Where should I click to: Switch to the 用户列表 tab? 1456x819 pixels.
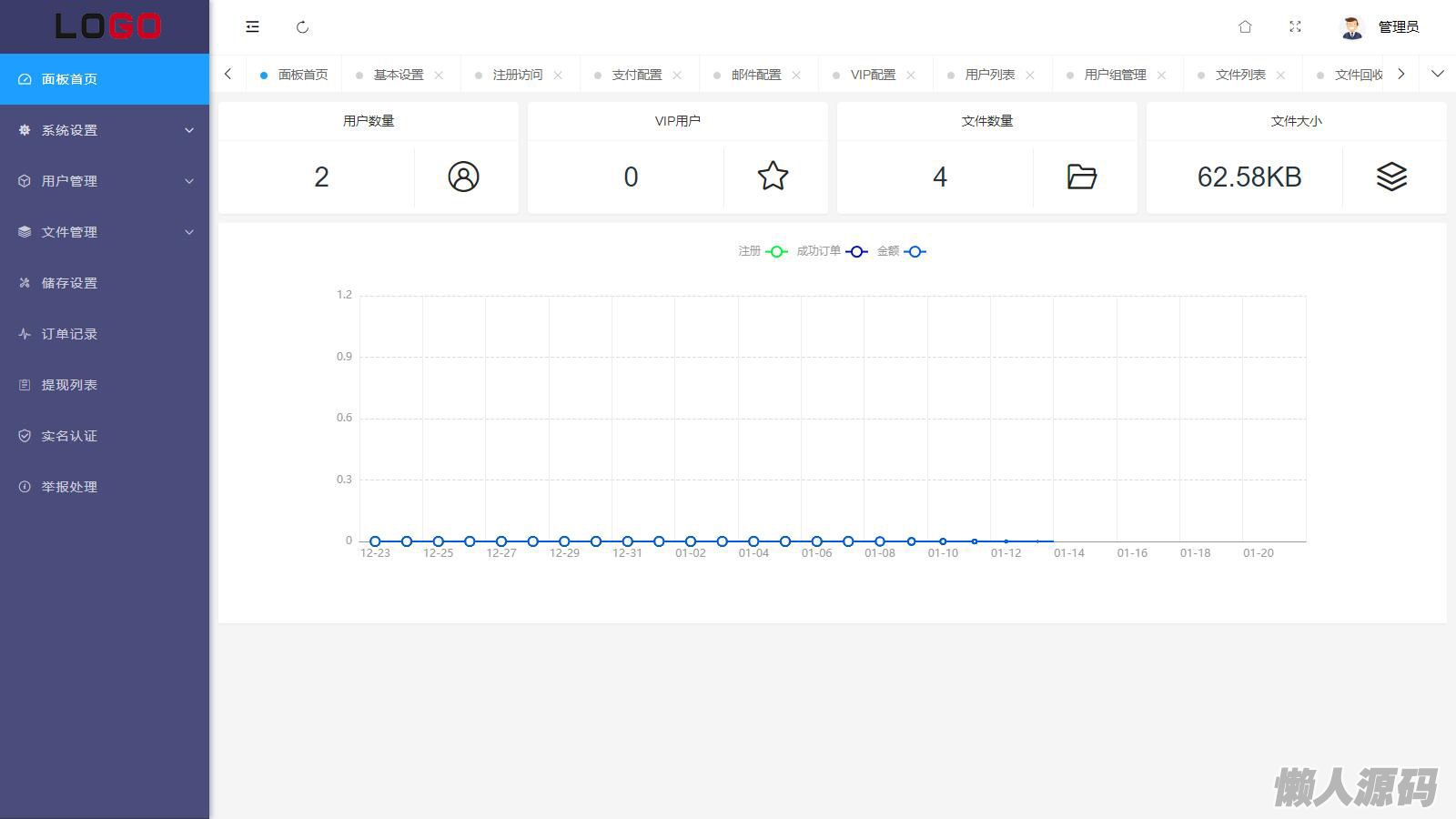point(989,75)
